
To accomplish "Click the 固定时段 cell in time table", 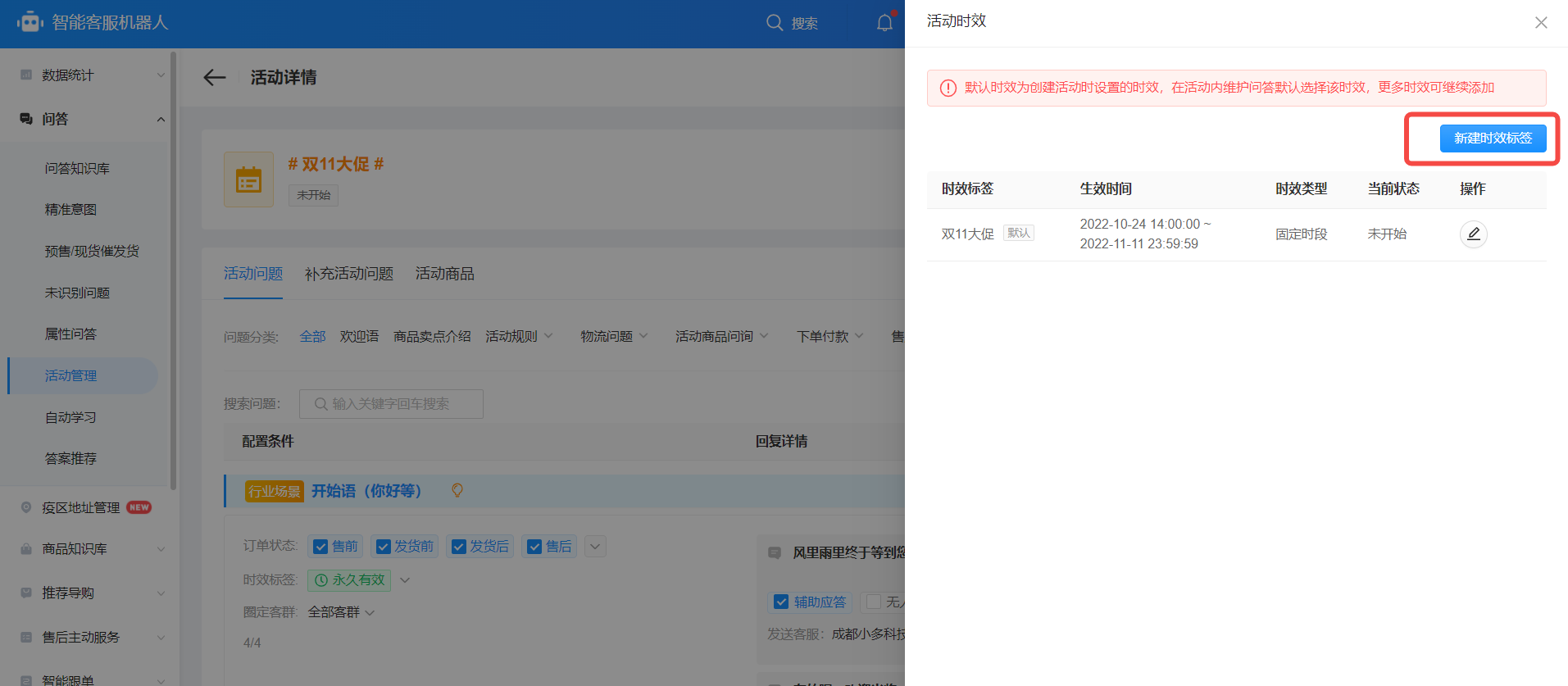I will tap(1301, 234).
